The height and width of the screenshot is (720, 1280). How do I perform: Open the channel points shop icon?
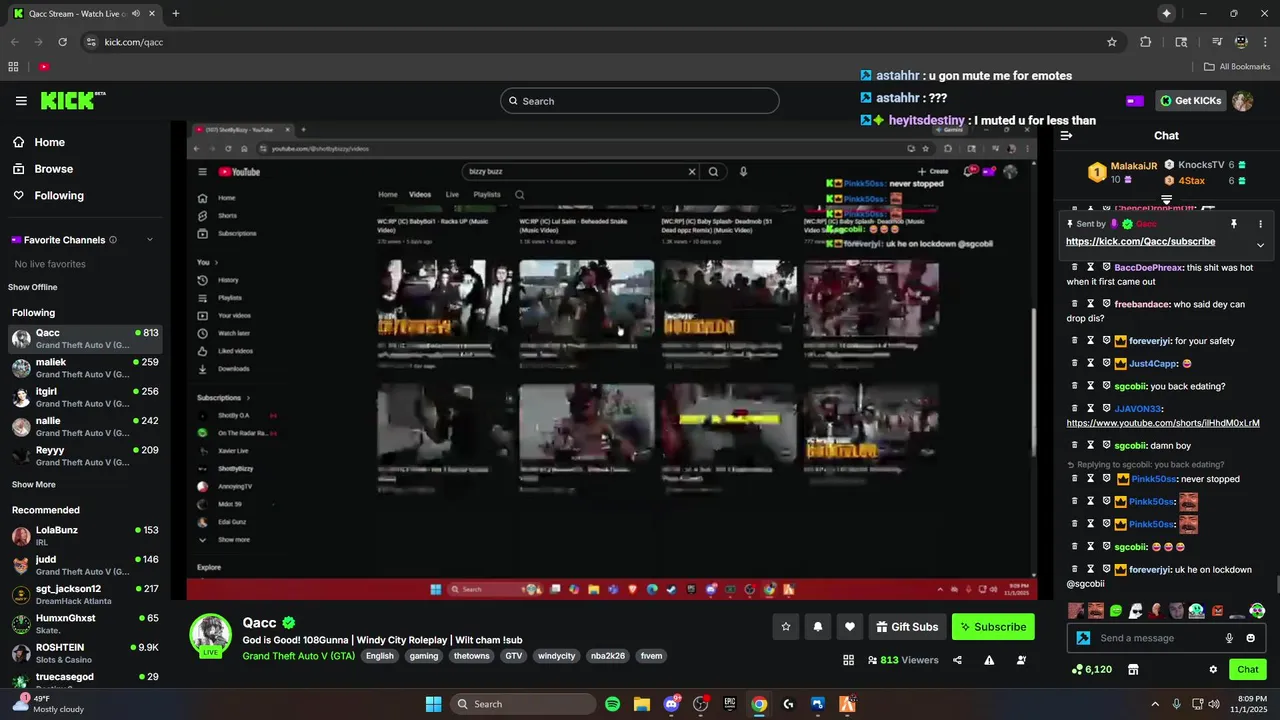(x=1133, y=669)
